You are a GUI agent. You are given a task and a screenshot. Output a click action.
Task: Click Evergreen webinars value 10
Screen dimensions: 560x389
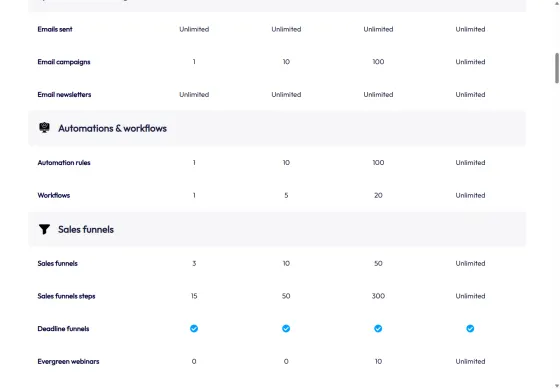pos(378,361)
